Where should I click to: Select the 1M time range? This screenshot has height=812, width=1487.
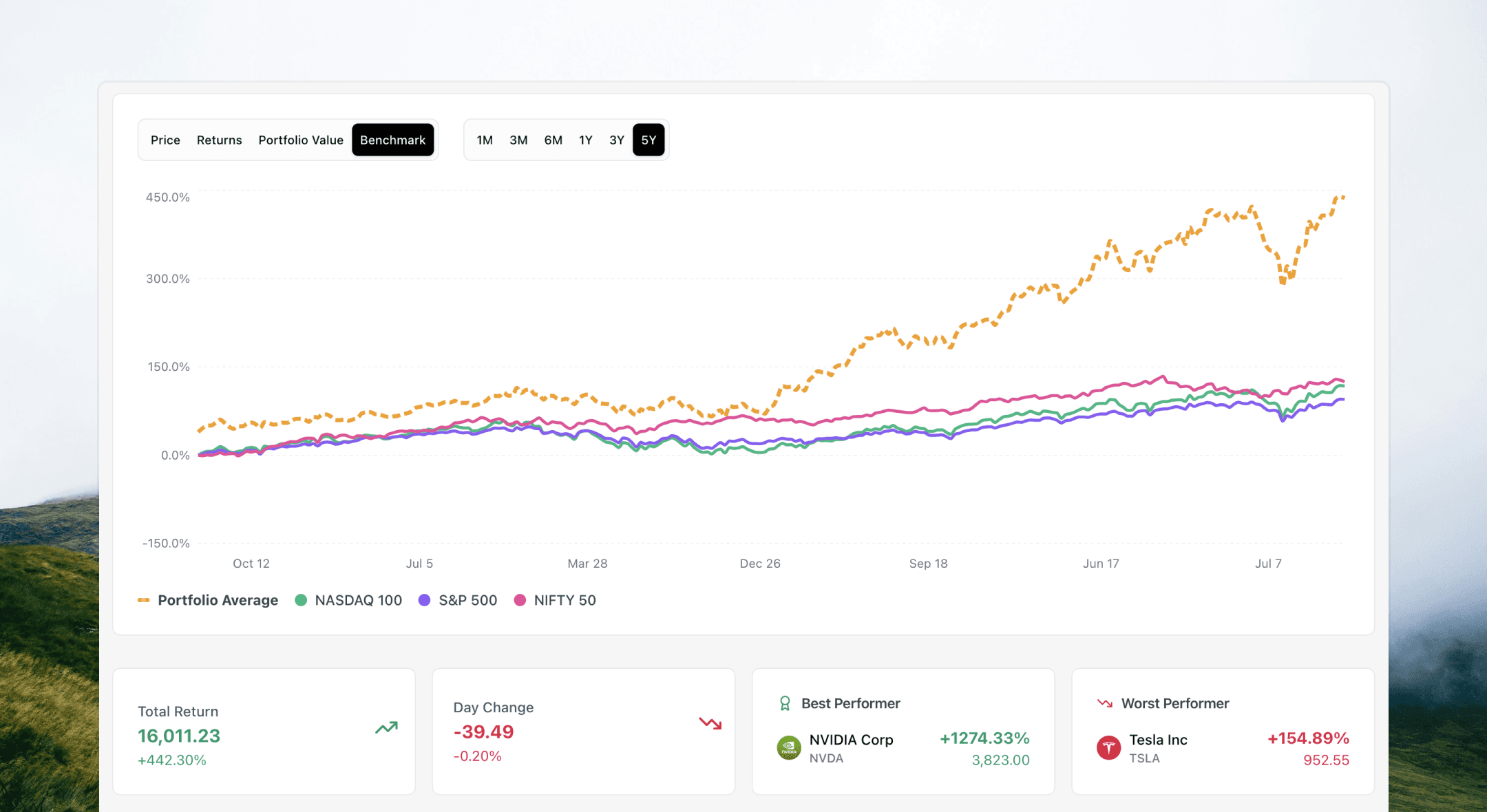(x=485, y=140)
